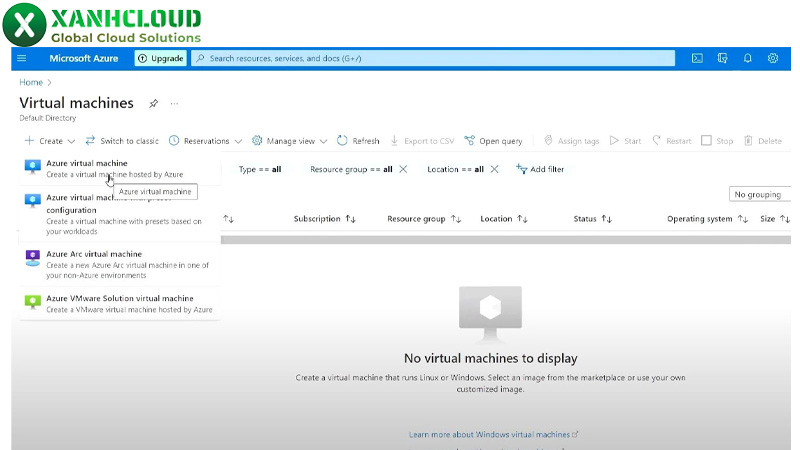This screenshot has width=800, height=450.
Task: Sort by the Subscription column
Action: [x=324, y=219]
